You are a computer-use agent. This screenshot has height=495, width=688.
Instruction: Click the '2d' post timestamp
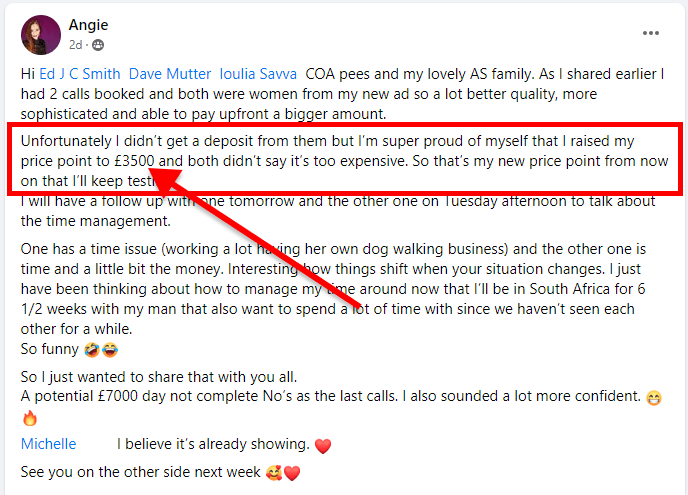coord(76,45)
